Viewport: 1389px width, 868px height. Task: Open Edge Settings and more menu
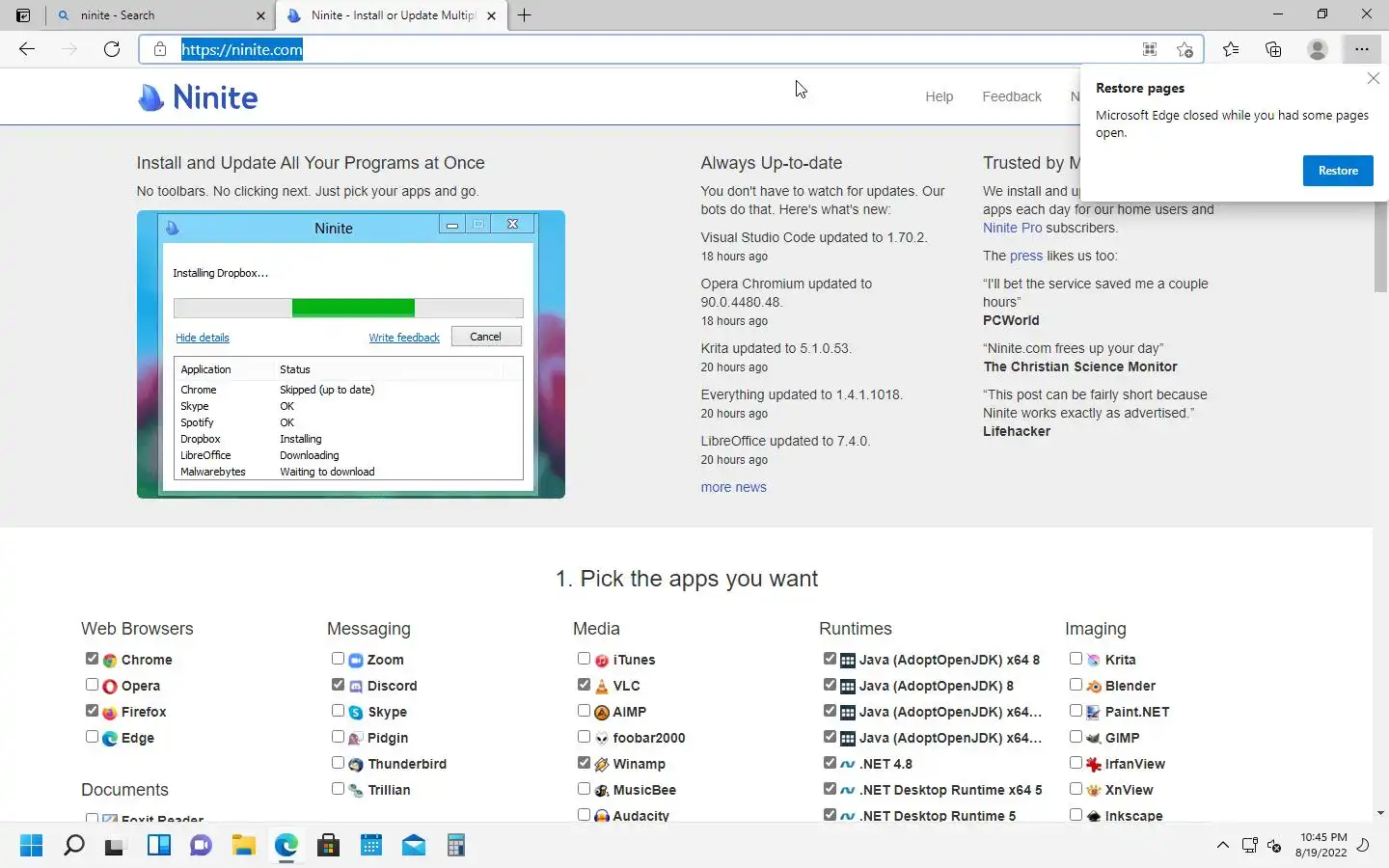pos(1361,49)
